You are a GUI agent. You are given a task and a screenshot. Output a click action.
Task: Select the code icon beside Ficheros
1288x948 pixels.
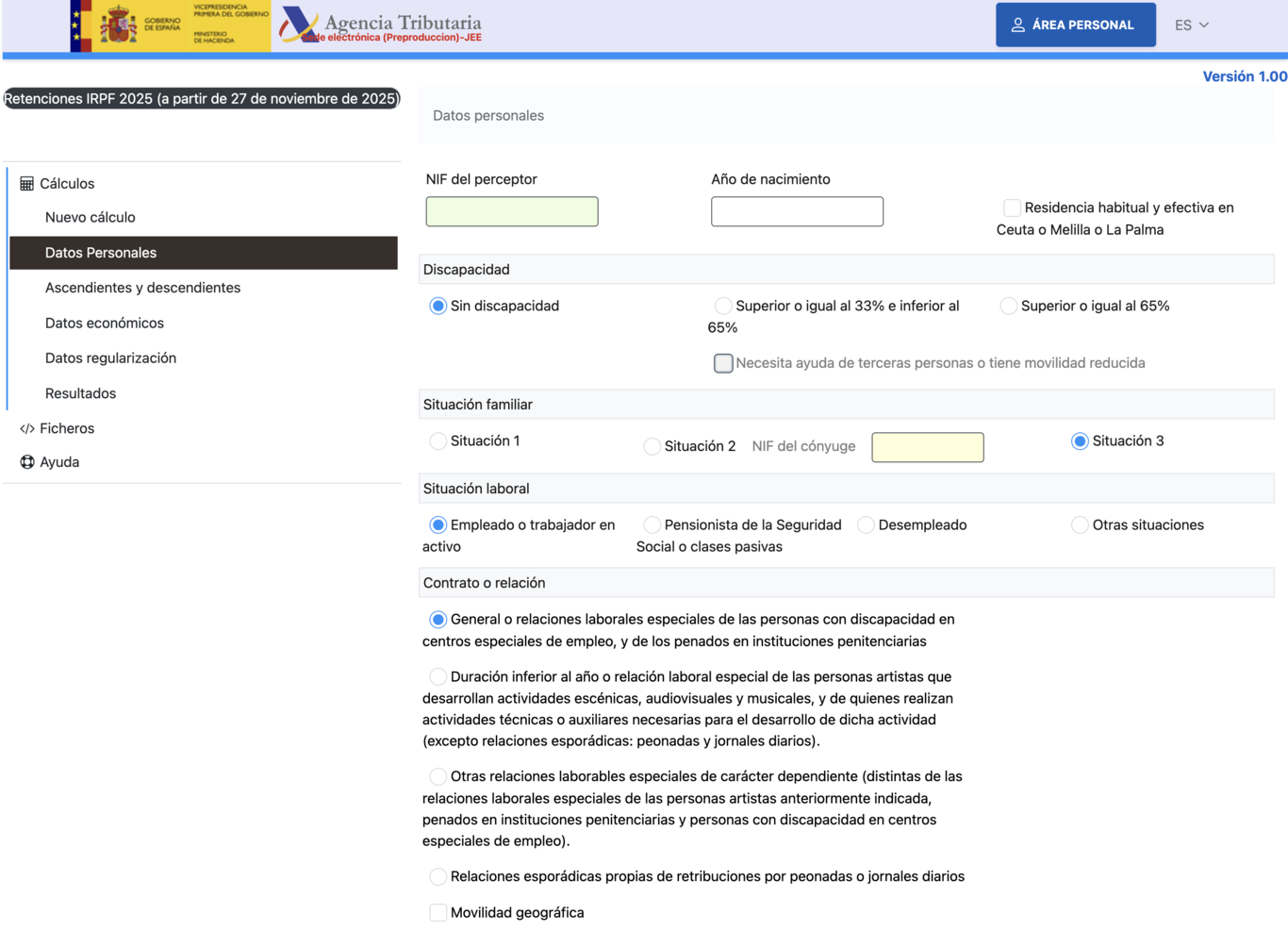click(27, 428)
